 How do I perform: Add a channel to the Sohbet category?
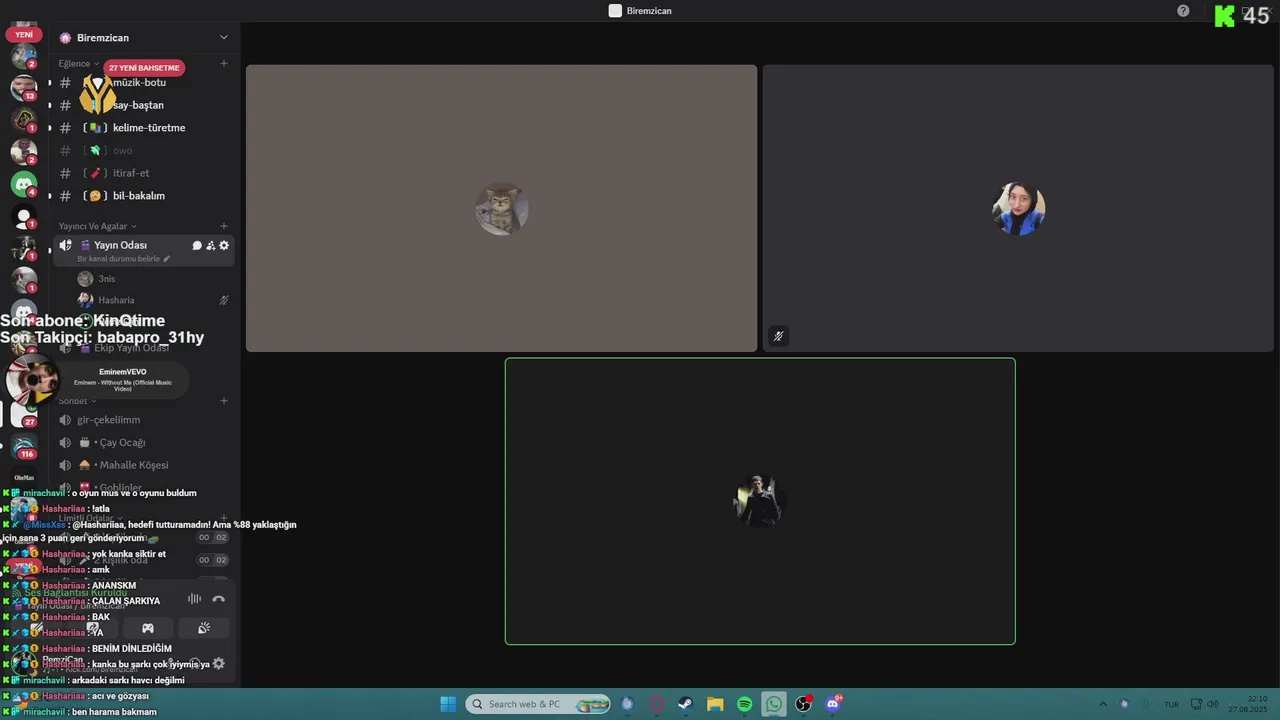click(224, 401)
